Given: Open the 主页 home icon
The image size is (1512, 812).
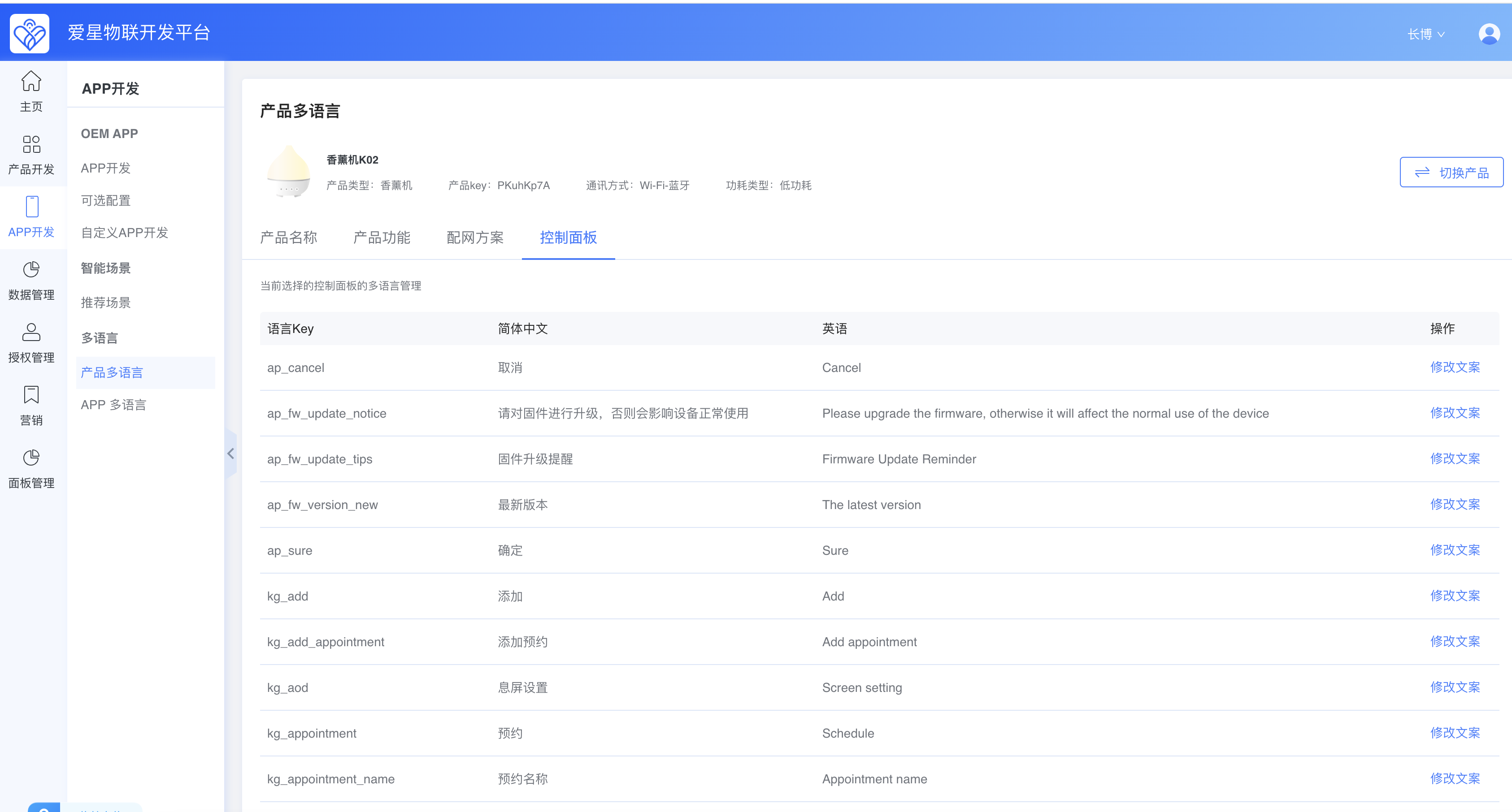Looking at the screenshot, I should (31, 82).
